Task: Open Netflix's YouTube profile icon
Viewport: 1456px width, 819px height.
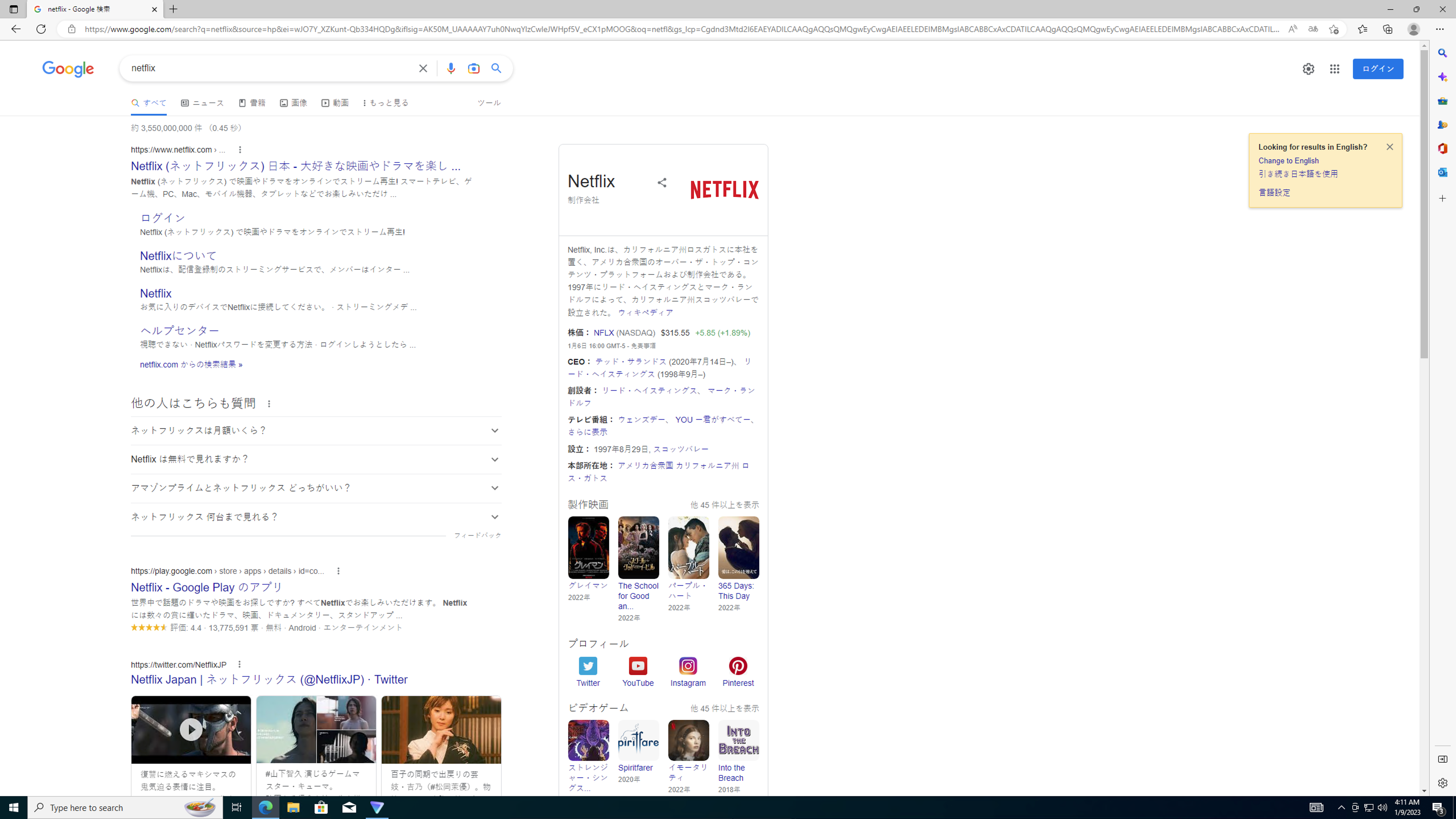Action: click(x=638, y=666)
